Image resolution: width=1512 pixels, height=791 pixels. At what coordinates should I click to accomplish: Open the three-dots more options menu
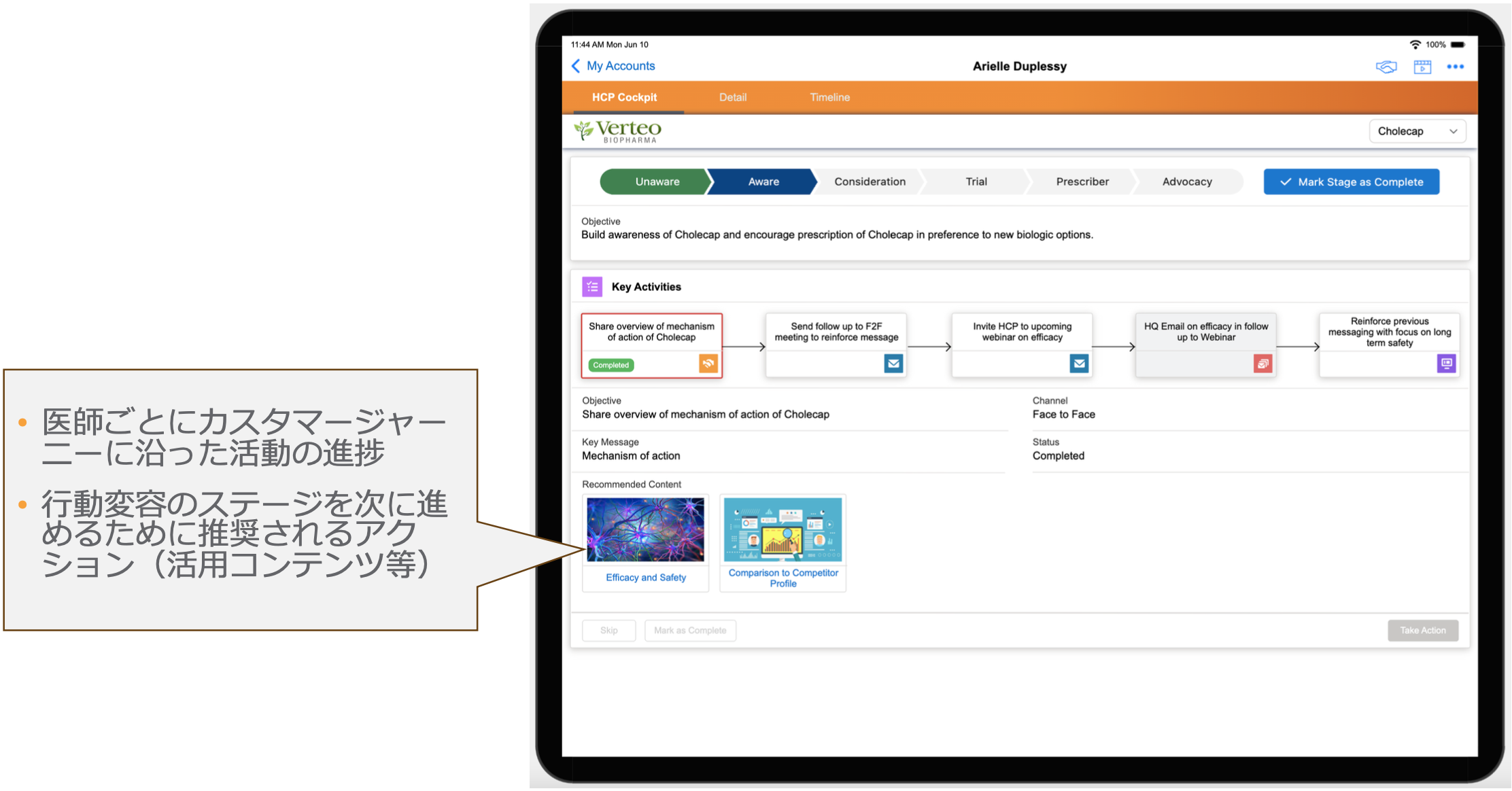(1455, 67)
